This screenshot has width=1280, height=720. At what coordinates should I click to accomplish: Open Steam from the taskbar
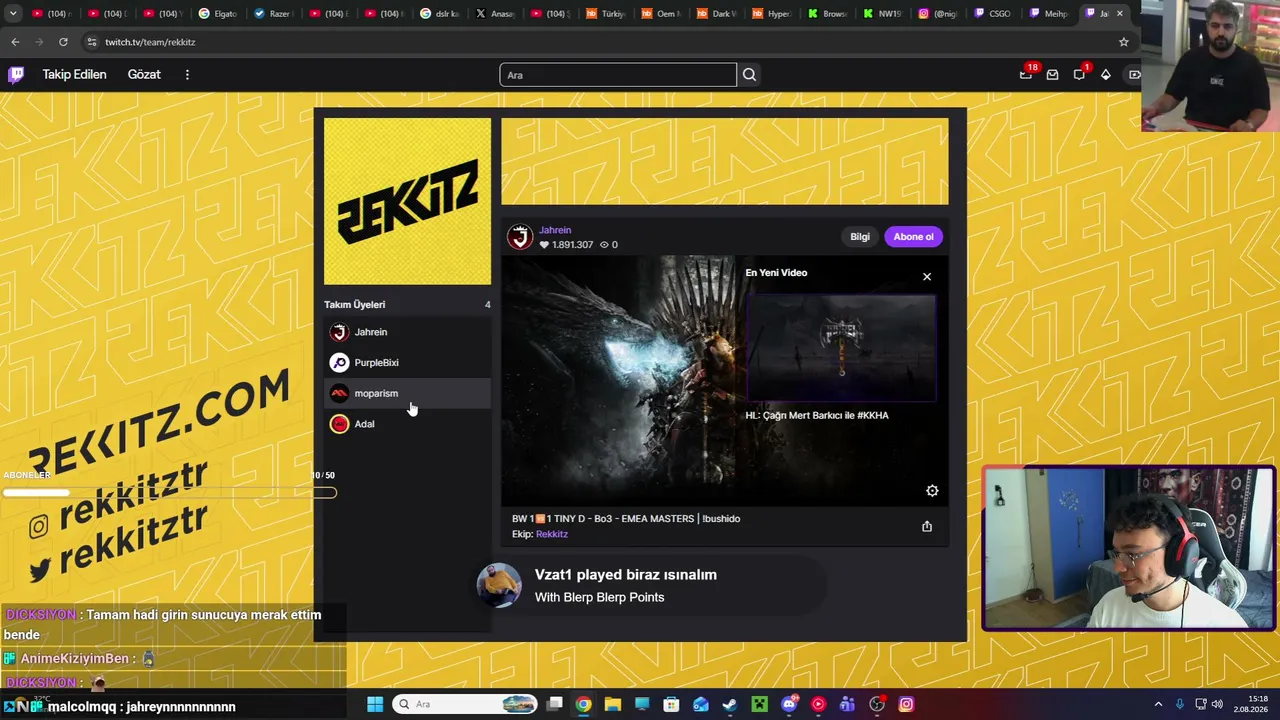[x=730, y=704]
